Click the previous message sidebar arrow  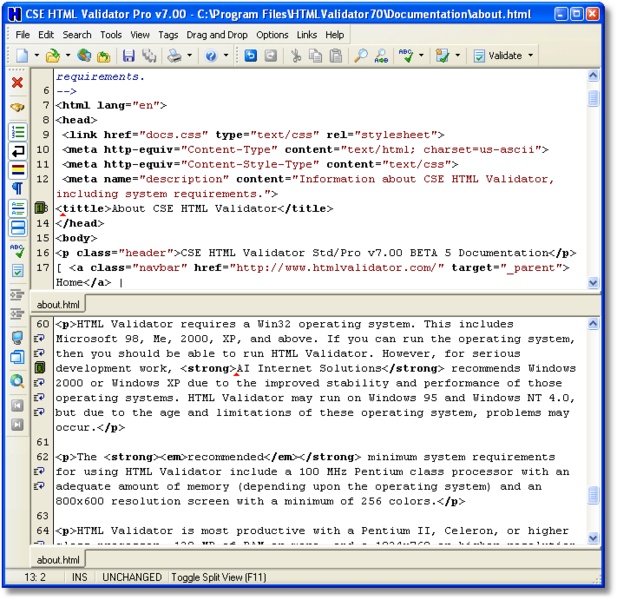pos(17,405)
